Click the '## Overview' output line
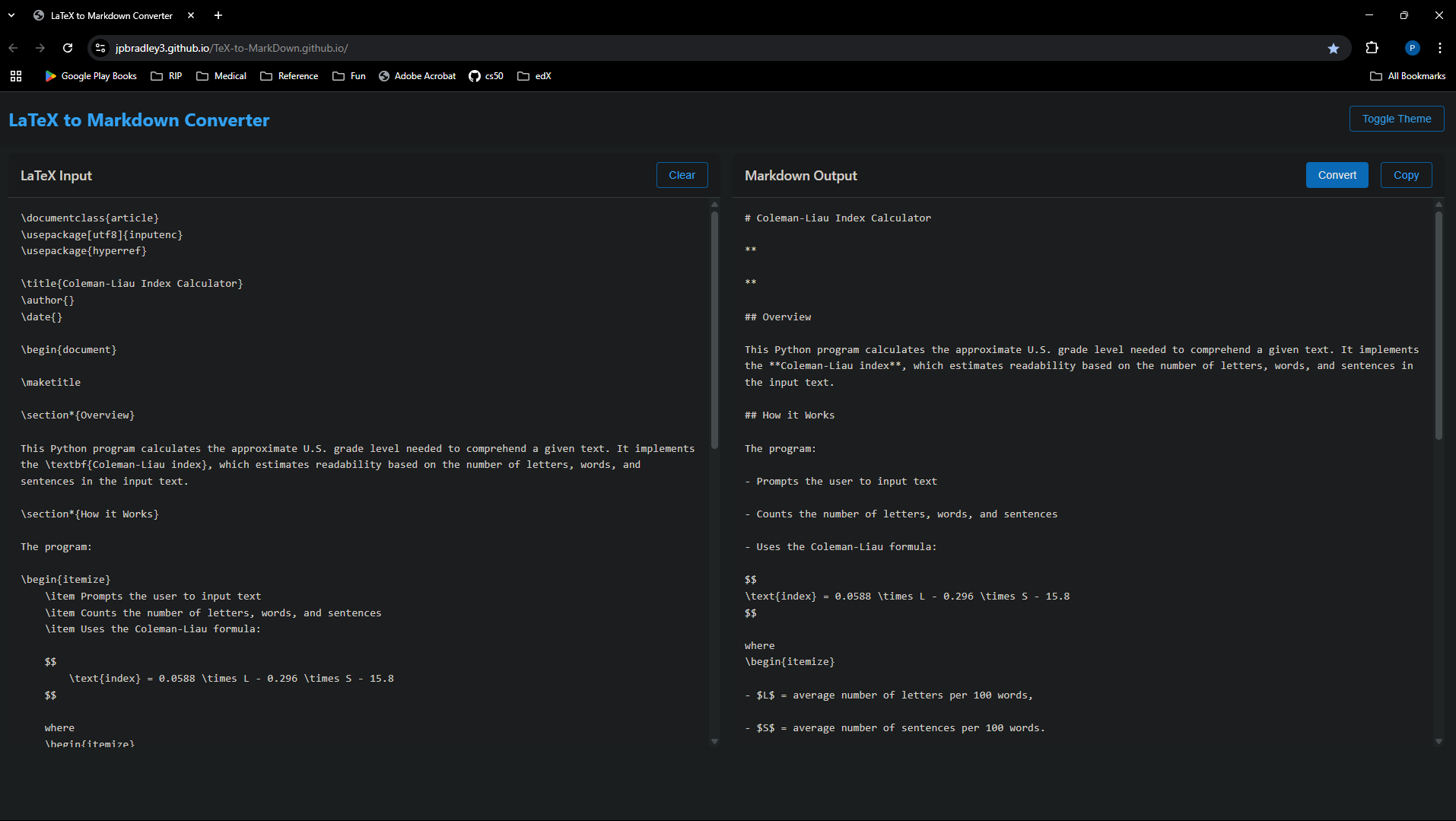Screen dimensions: 1456x821 (777, 317)
